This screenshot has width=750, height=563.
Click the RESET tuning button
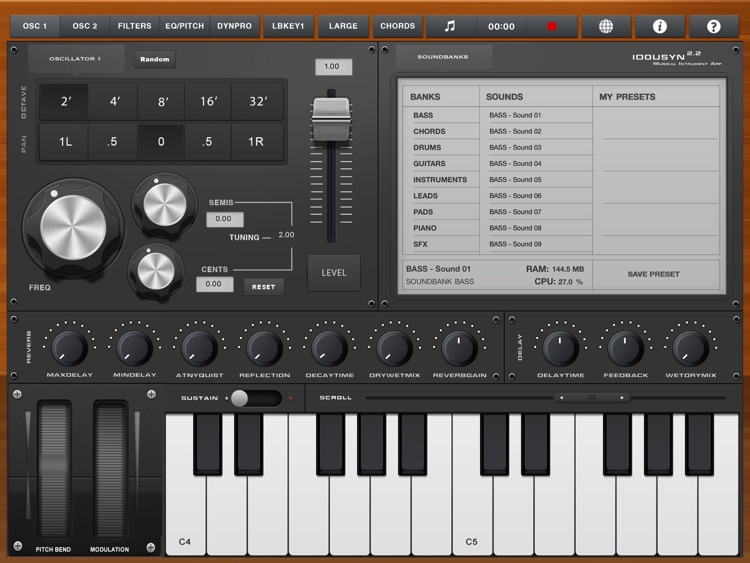(264, 287)
